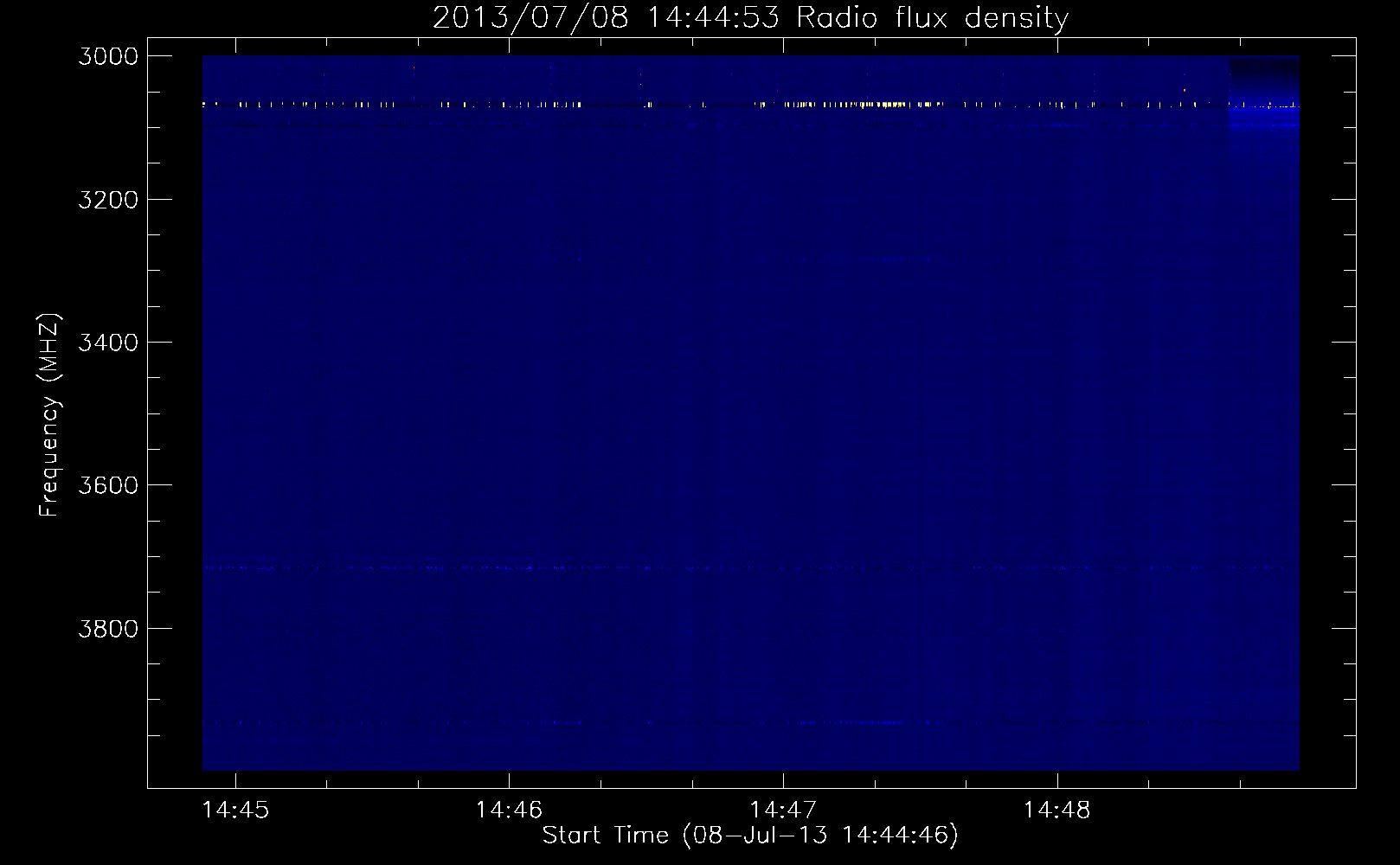The width and height of the screenshot is (1400, 865).
Task: Click the 3800 frequency tick label
Action: pos(109,628)
